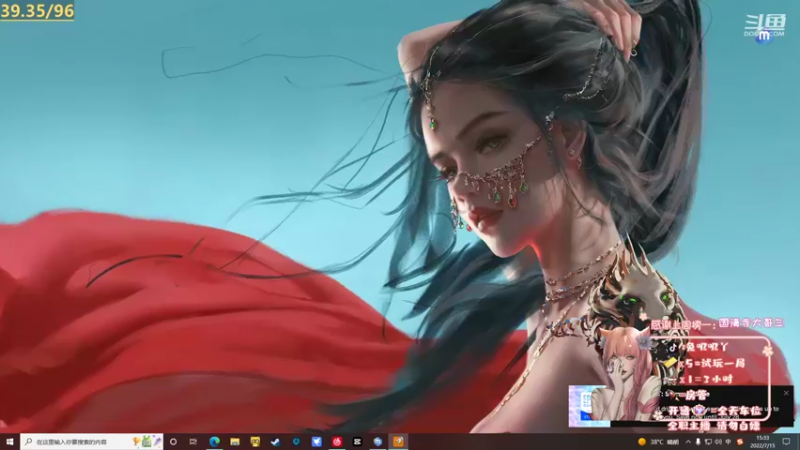The height and width of the screenshot is (450, 800).
Task: Close the notification toast popup
Action: [786, 393]
